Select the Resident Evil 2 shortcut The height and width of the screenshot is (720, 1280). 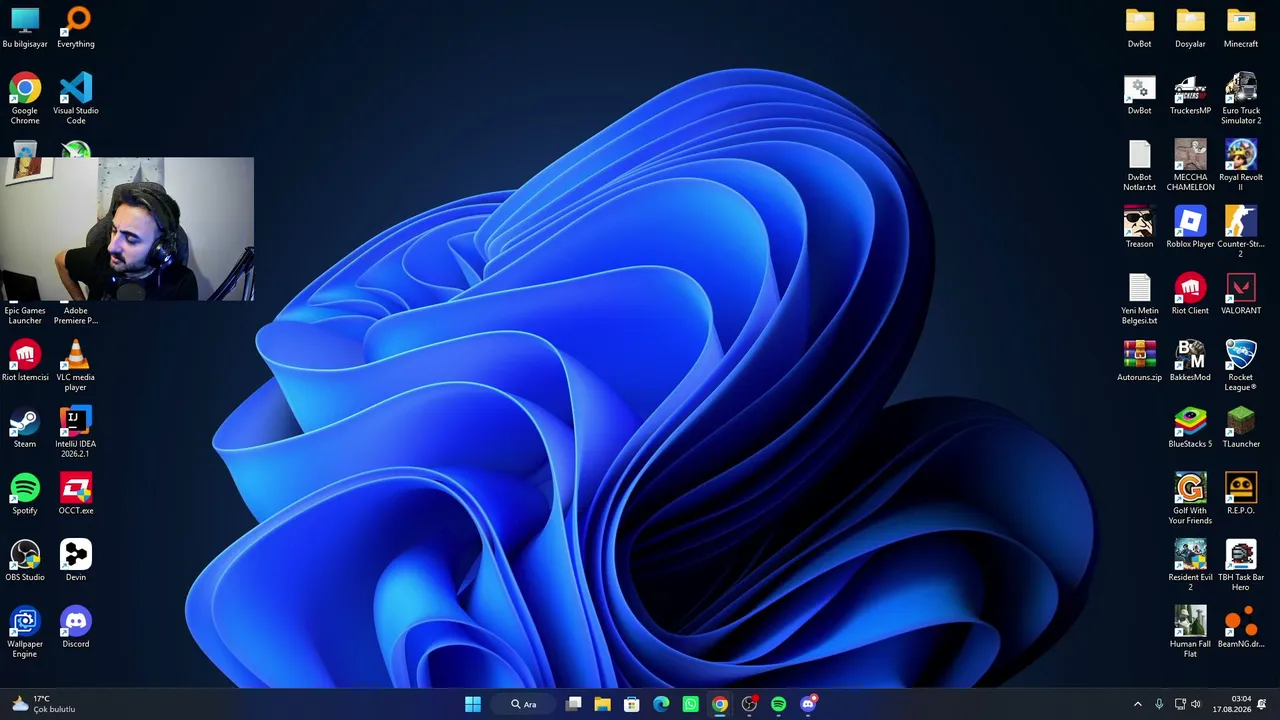click(1190, 566)
